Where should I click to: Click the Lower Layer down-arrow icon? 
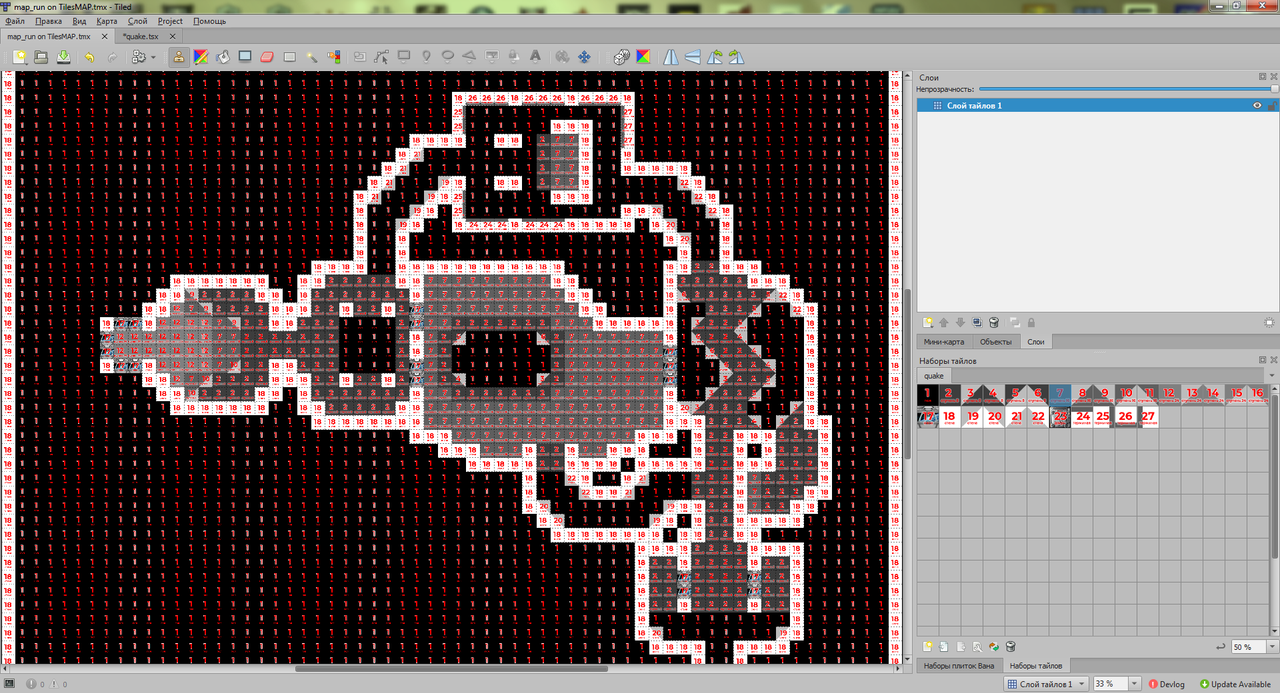click(960, 322)
